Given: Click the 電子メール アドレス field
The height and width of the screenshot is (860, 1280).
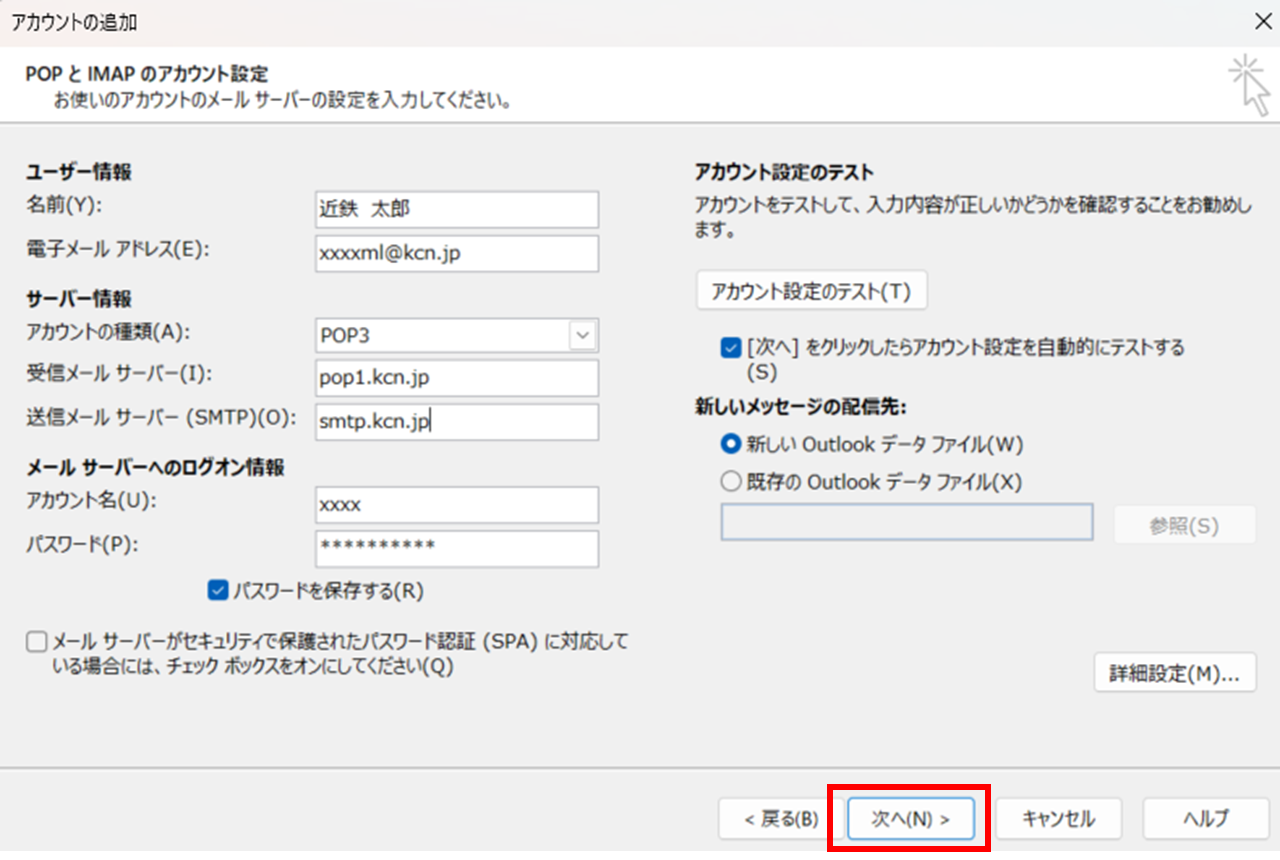Looking at the screenshot, I should 456,254.
